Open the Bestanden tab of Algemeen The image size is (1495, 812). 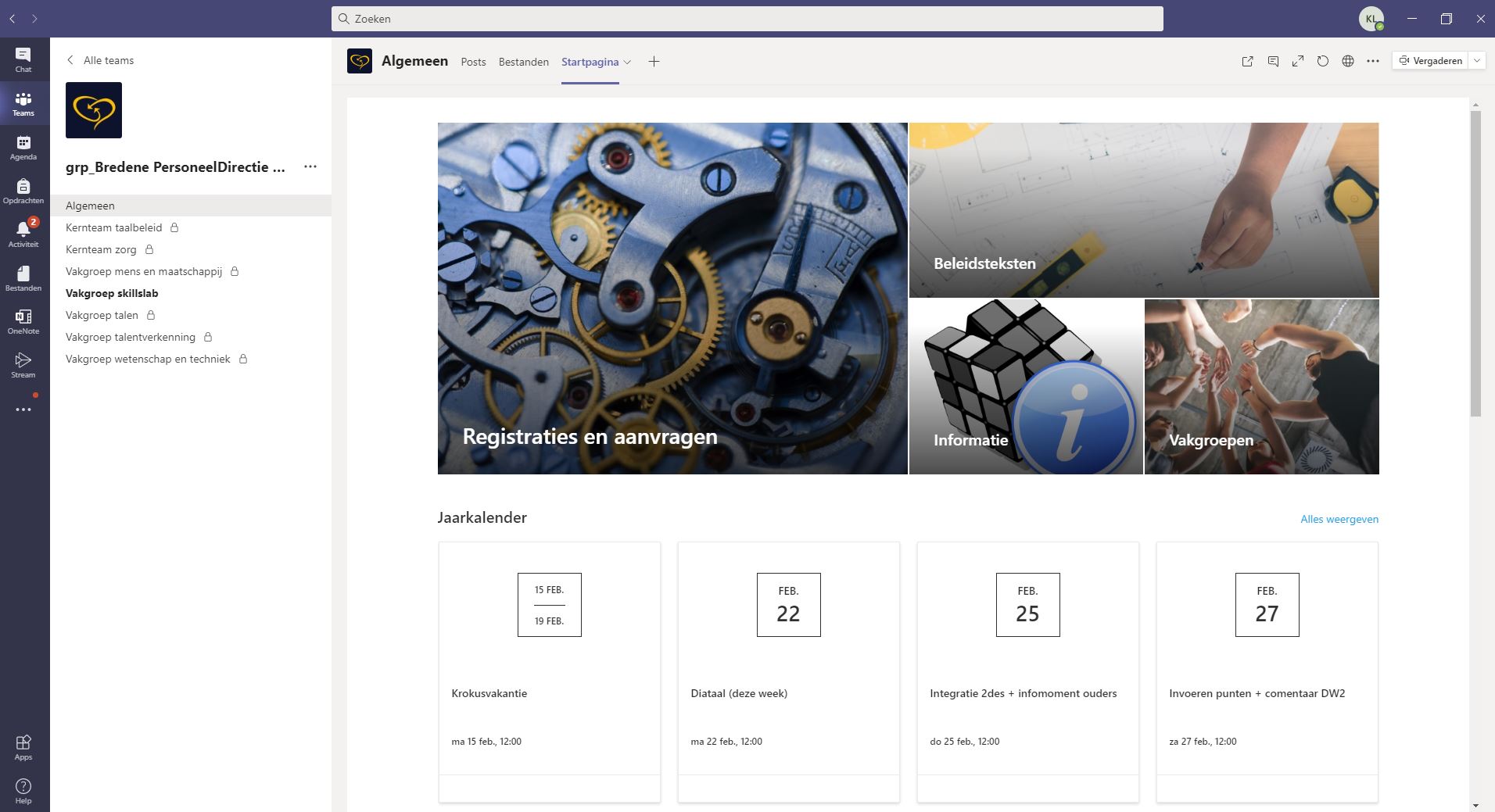[x=523, y=62]
